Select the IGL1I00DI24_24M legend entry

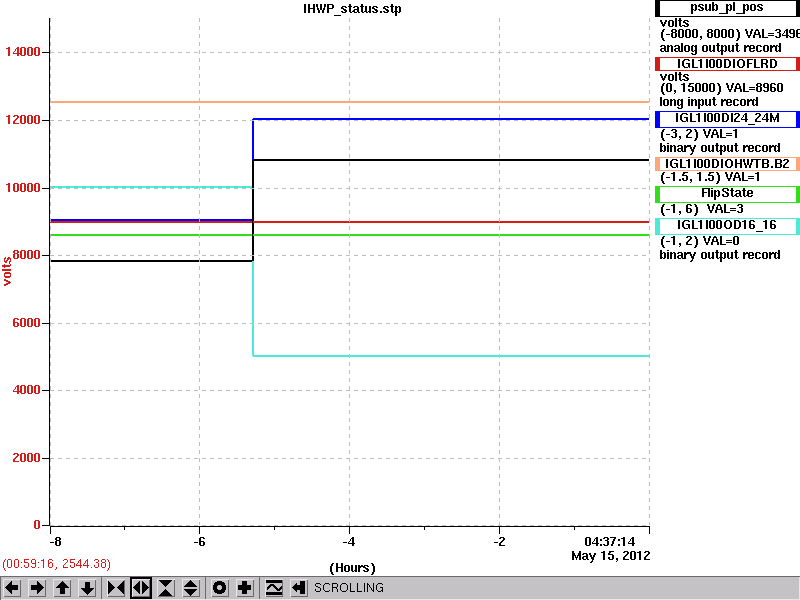tap(727, 118)
